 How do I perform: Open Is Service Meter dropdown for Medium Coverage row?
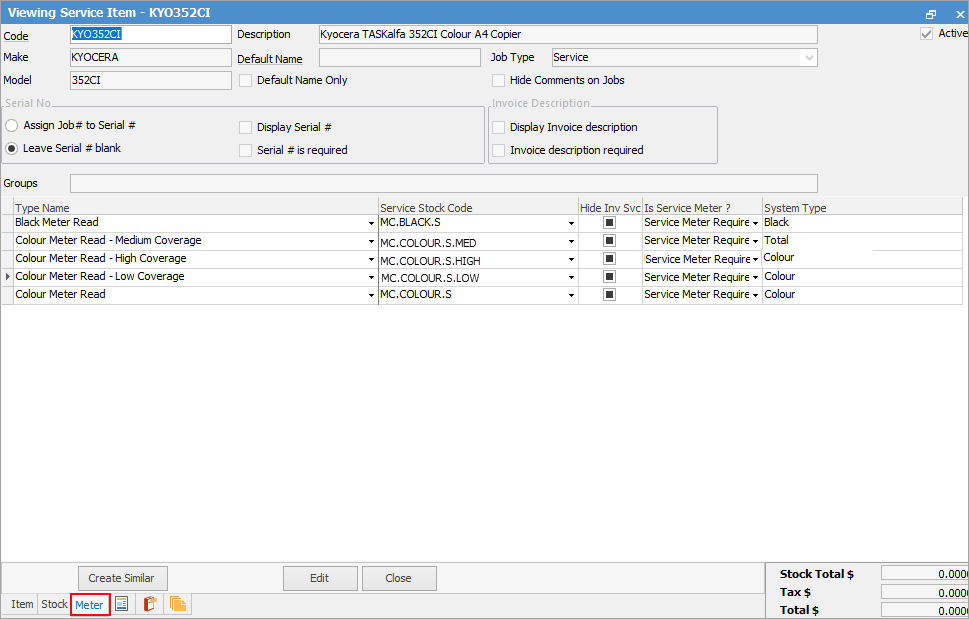click(756, 242)
